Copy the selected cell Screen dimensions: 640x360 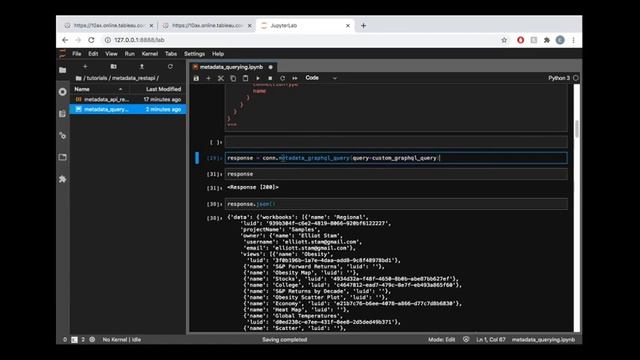(x=233, y=78)
